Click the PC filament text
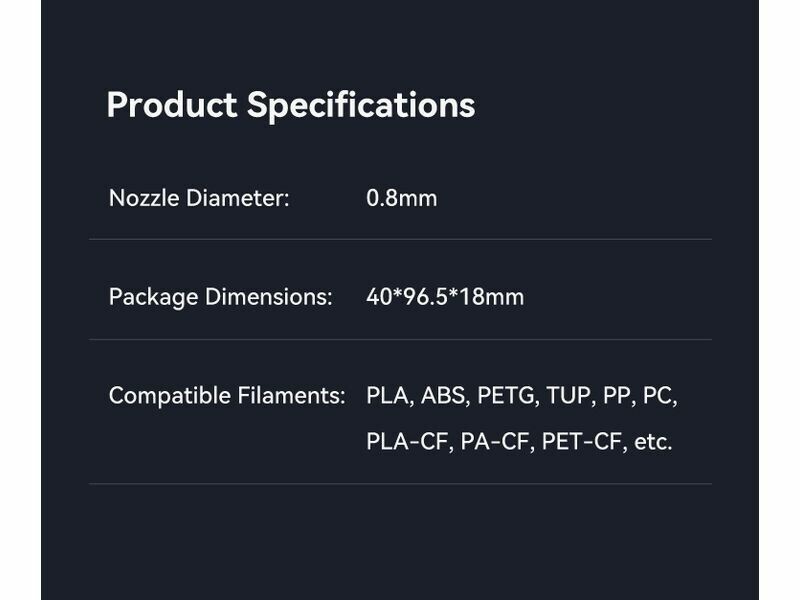 (659, 395)
